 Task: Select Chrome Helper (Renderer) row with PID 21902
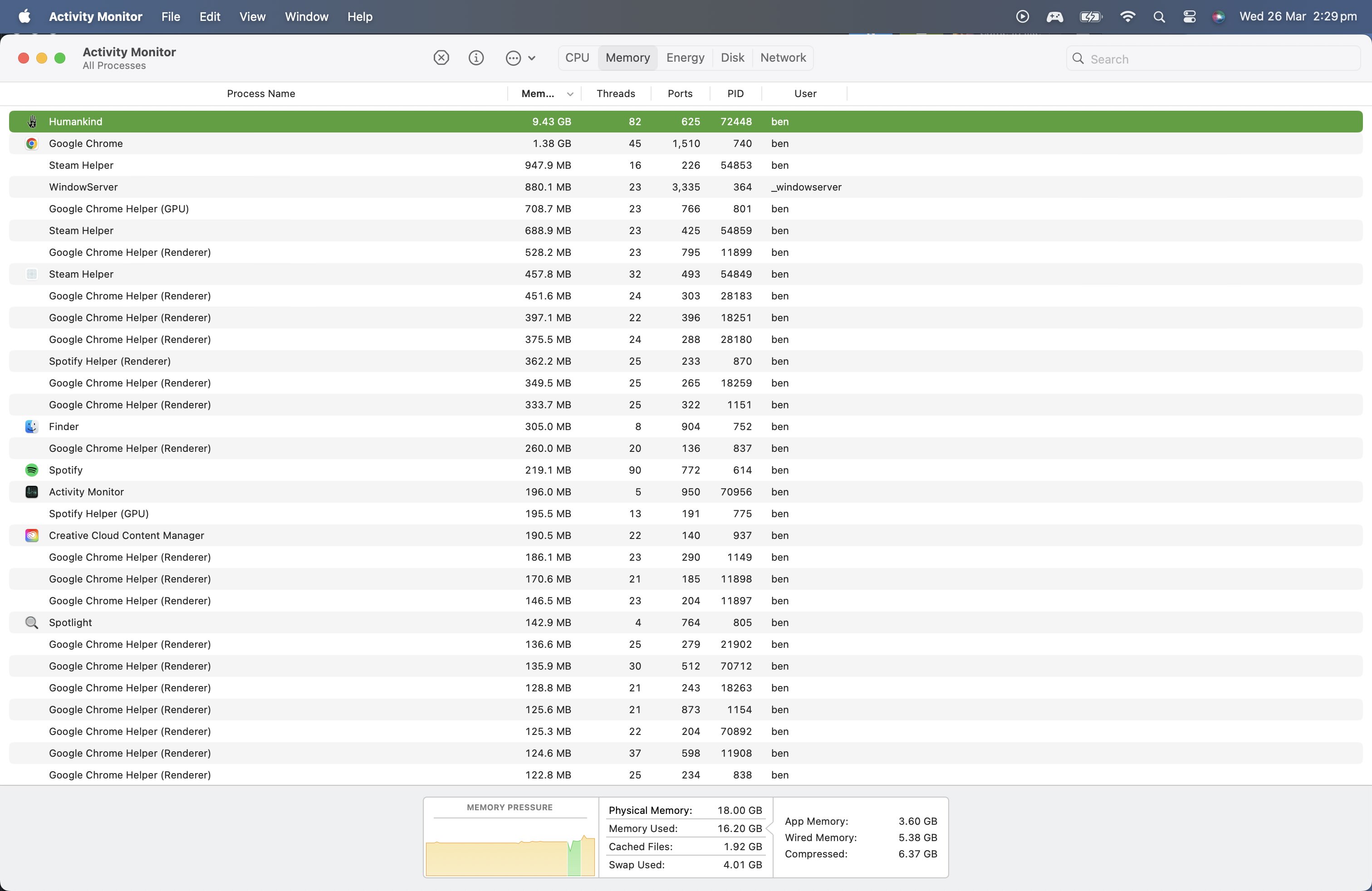(x=686, y=644)
